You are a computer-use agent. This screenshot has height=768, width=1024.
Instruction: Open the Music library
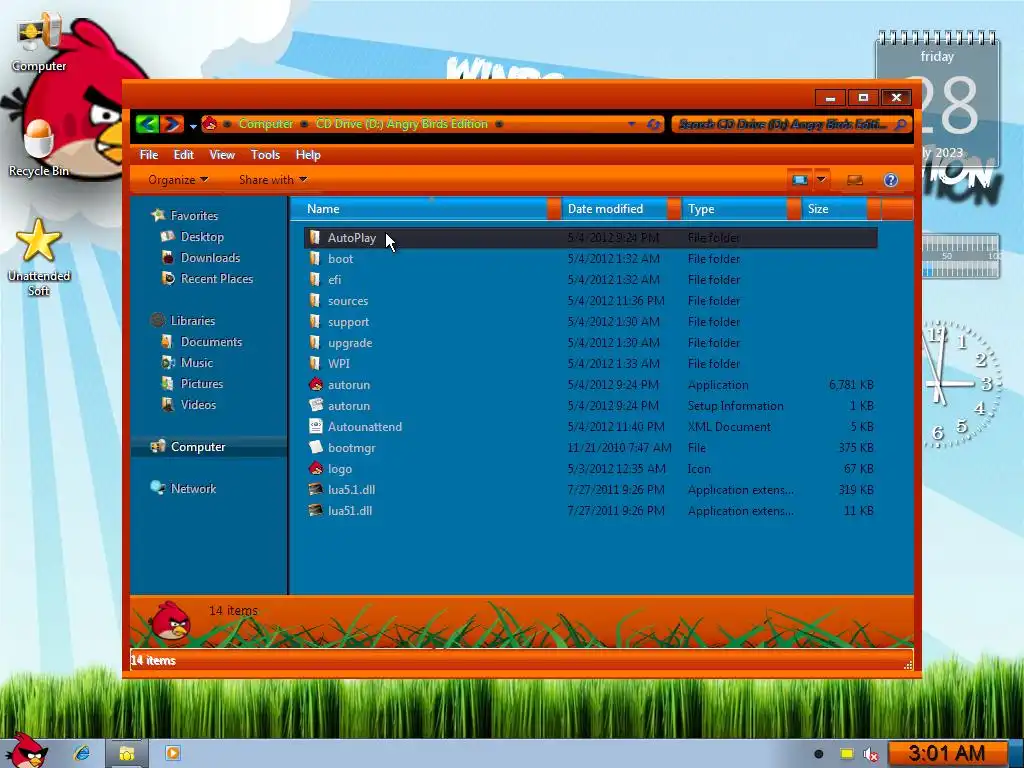[197, 362]
